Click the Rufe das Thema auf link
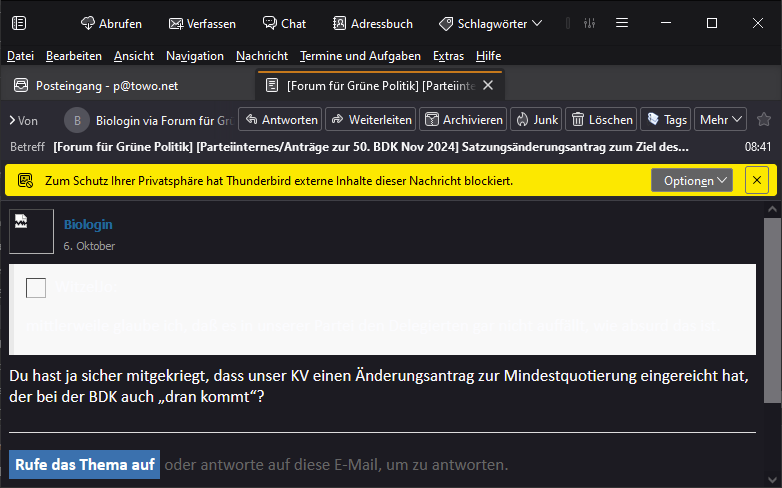 tap(84, 465)
